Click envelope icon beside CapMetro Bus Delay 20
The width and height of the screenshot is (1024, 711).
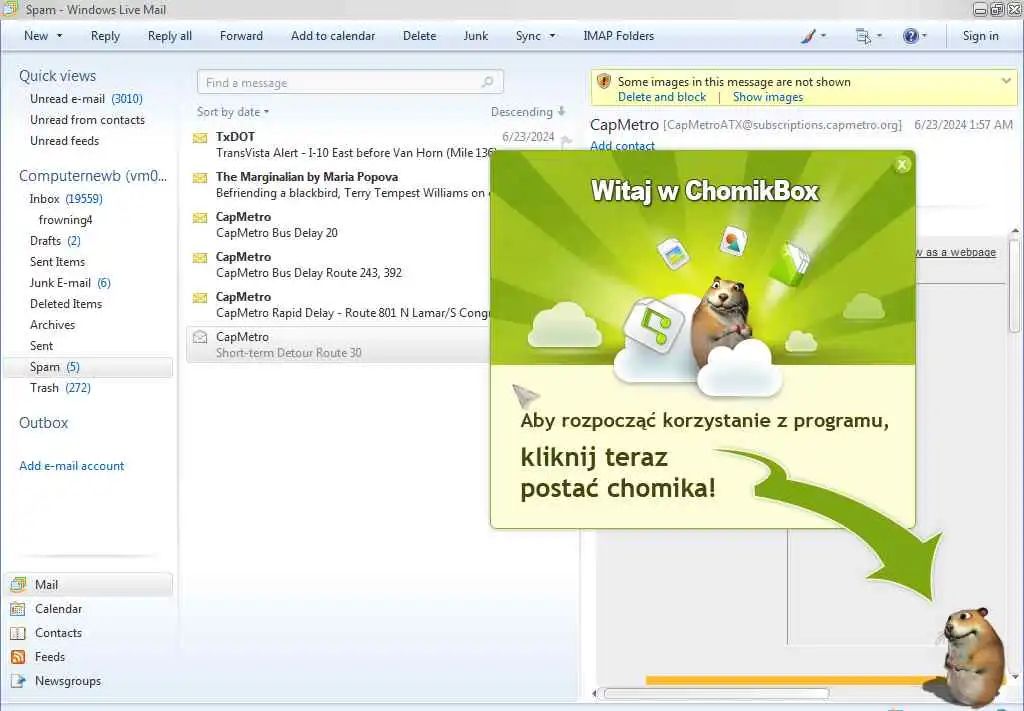point(200,217)
